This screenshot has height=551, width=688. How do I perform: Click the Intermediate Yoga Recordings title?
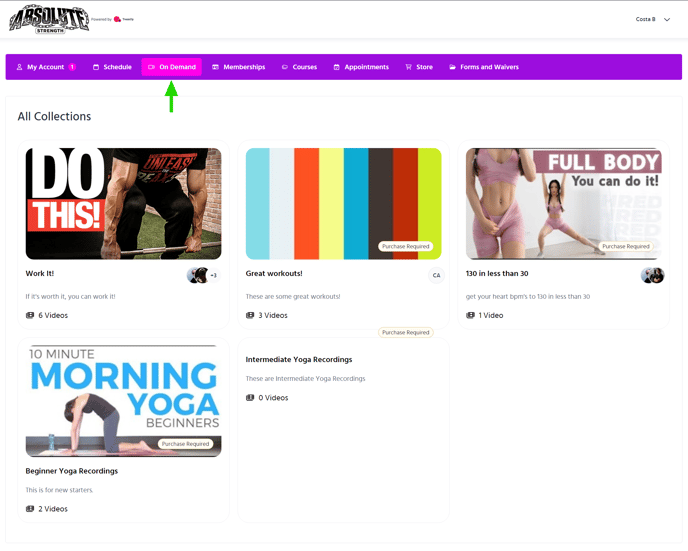(299, 359)
